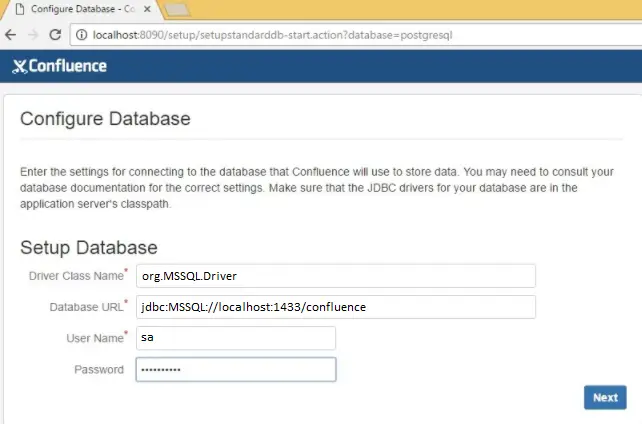Focus the User Name field containing sa
642x424 pixels.
click(235, 338)
